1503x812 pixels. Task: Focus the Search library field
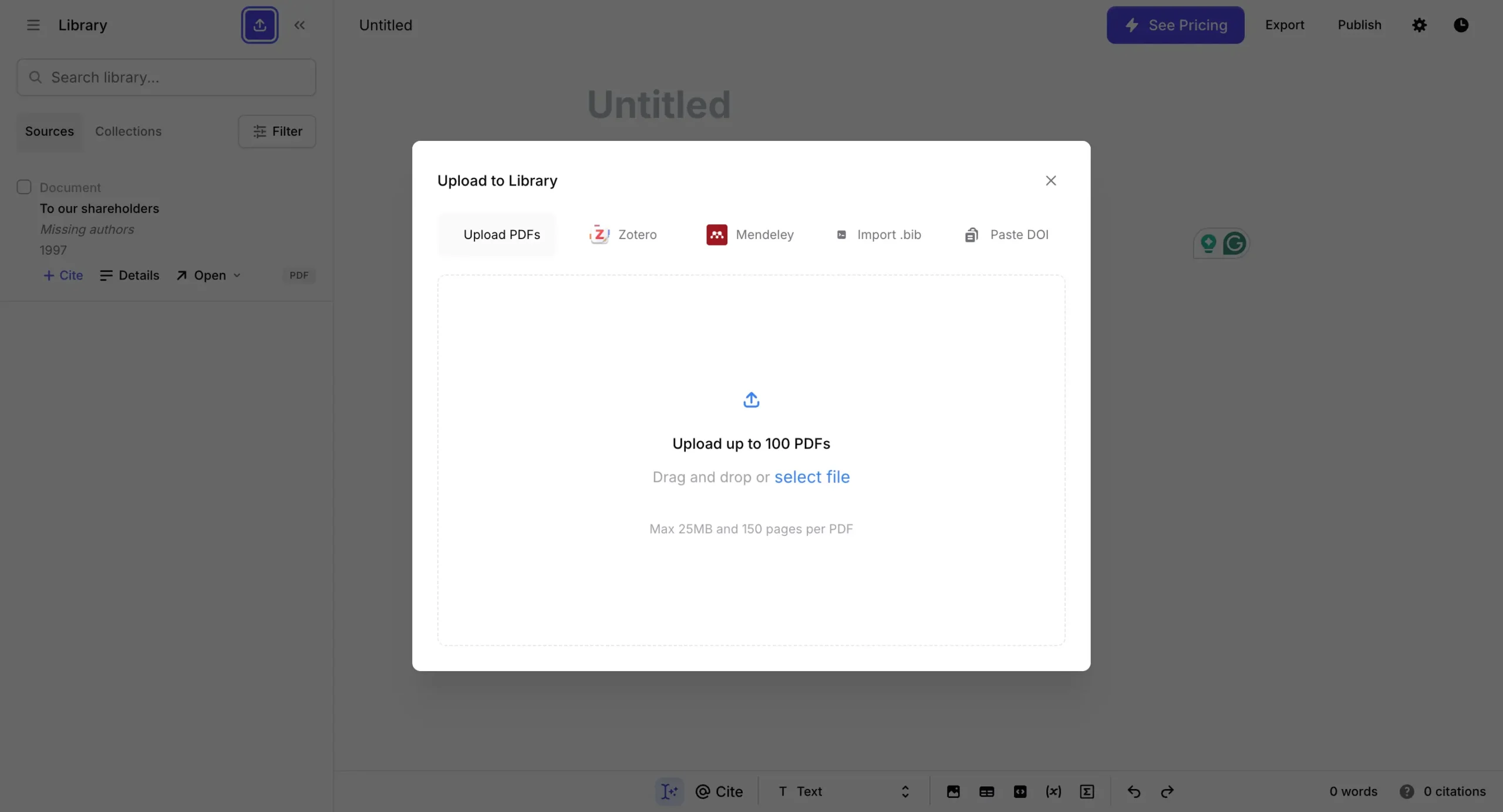[166, 78]
